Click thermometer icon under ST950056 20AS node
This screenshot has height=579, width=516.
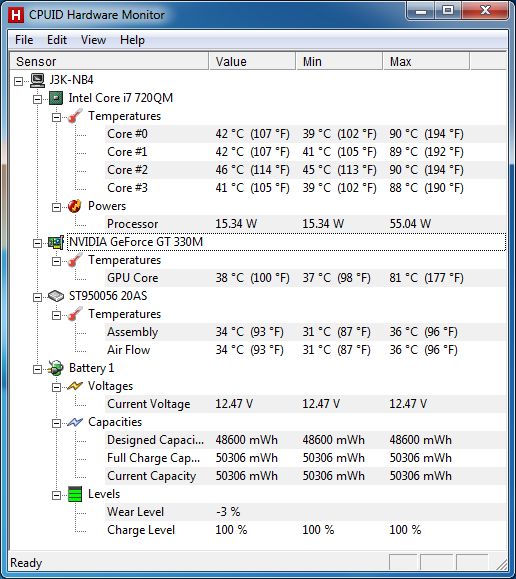pos(75,314)
